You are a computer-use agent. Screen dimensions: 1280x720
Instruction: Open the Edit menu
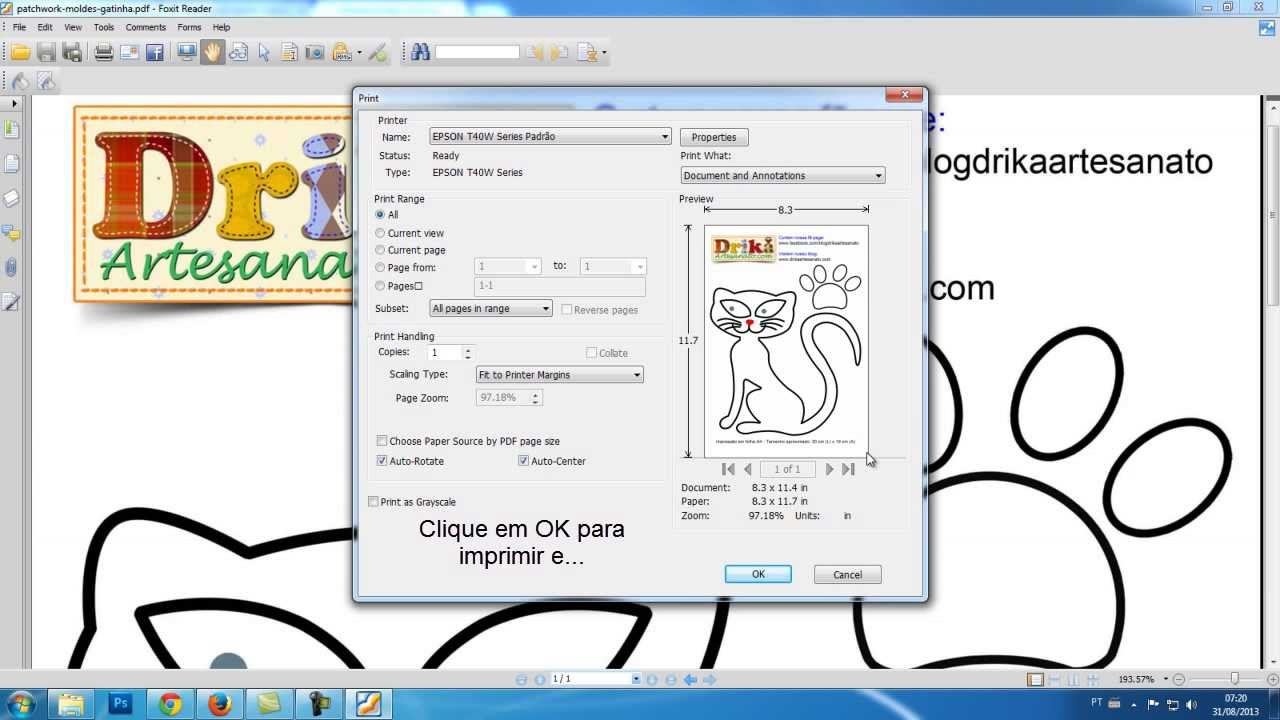tap(45, 27)
